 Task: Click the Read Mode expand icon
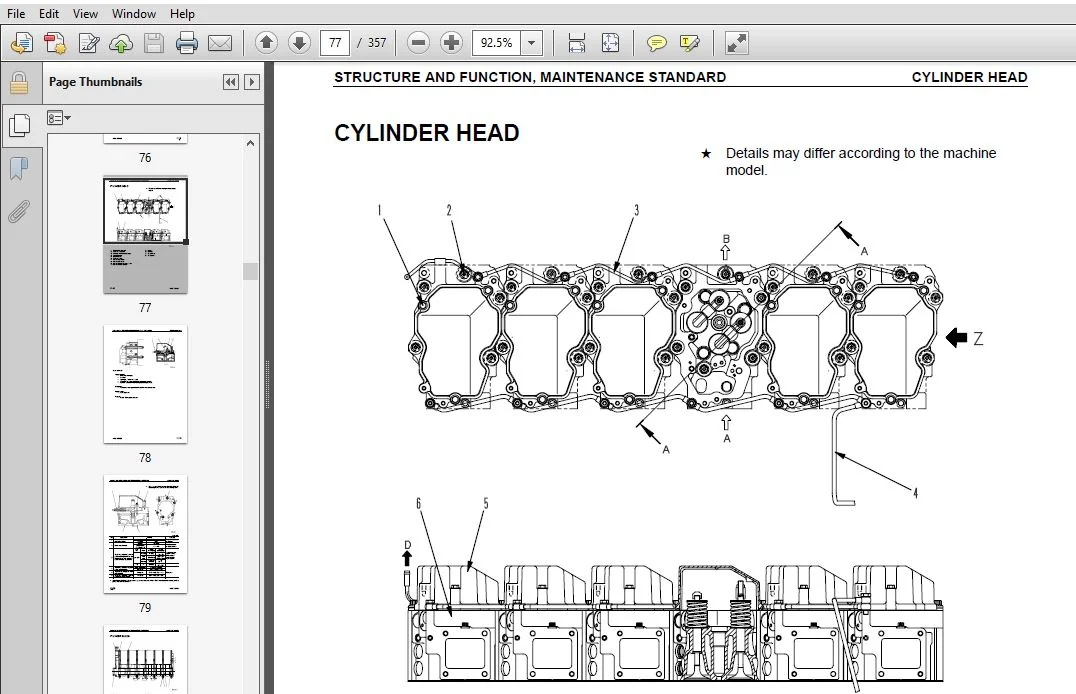pyautogui.click(x=736, y=43)
